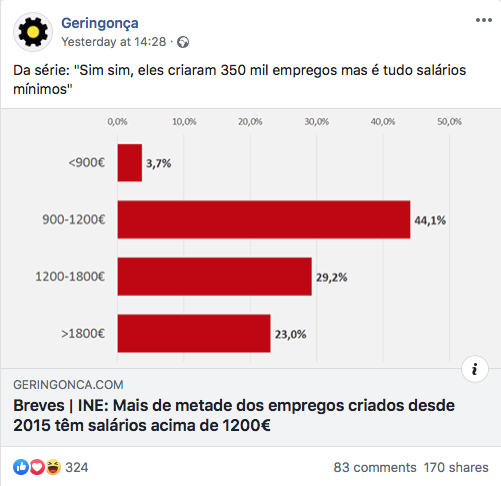Click the link info 'i' icon

click(475, 369)
